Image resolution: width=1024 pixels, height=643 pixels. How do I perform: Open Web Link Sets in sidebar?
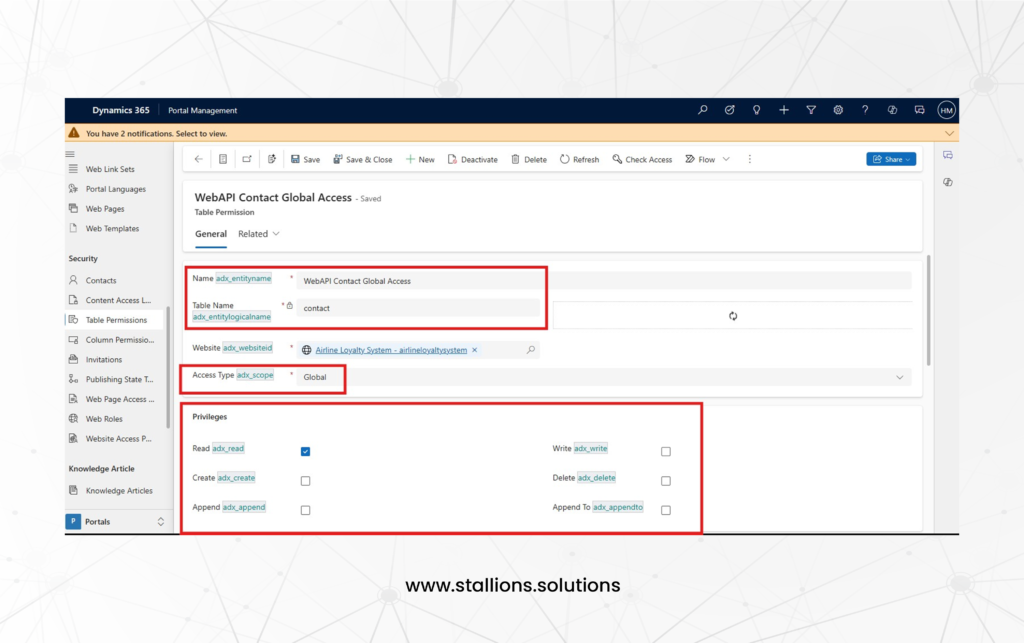click(x=110, y=169)
